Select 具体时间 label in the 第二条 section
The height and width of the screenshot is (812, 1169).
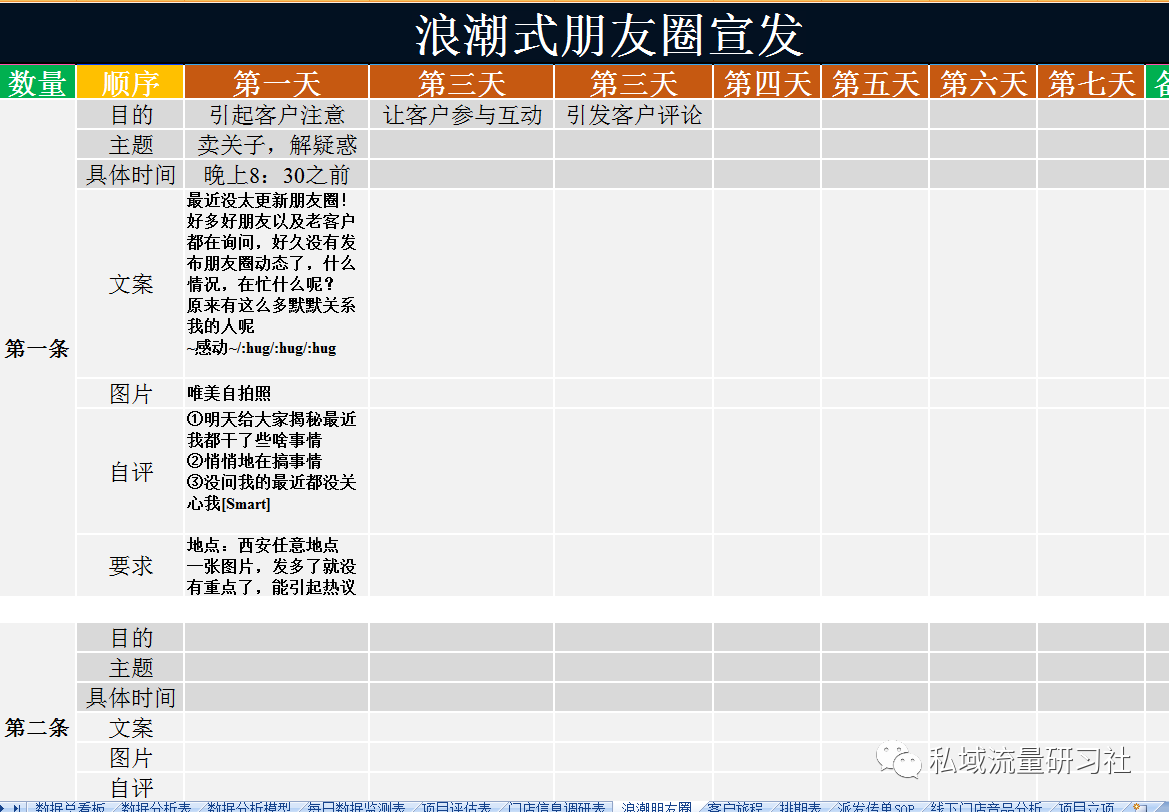(130, 697)
